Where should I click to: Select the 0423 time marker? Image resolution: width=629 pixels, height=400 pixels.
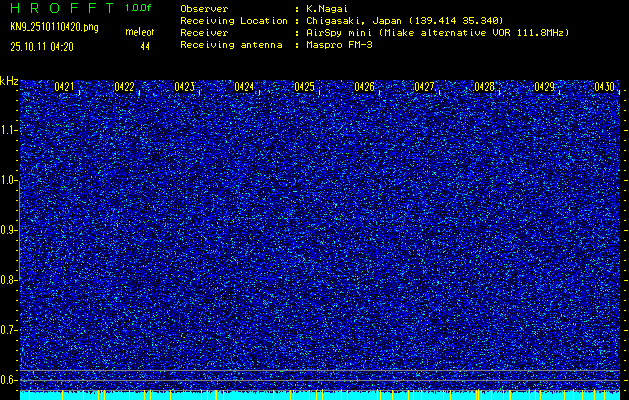click(184, 87)
